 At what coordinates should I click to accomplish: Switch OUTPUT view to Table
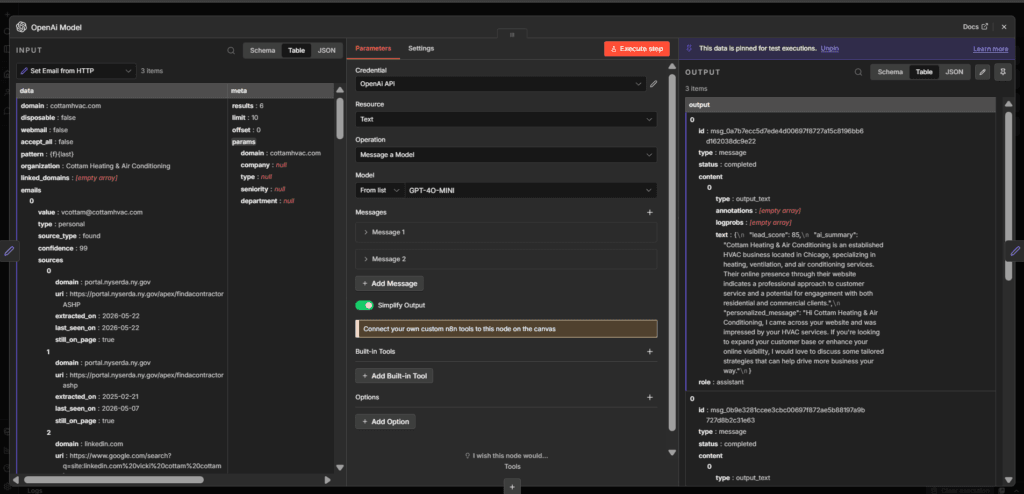(x=924, y=72)
